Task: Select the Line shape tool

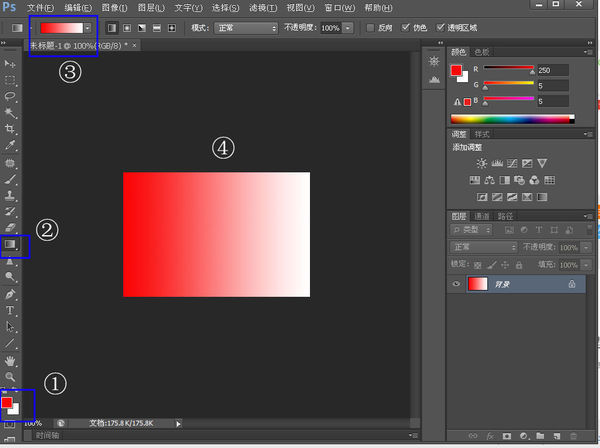Action: [x=10, y=343]
